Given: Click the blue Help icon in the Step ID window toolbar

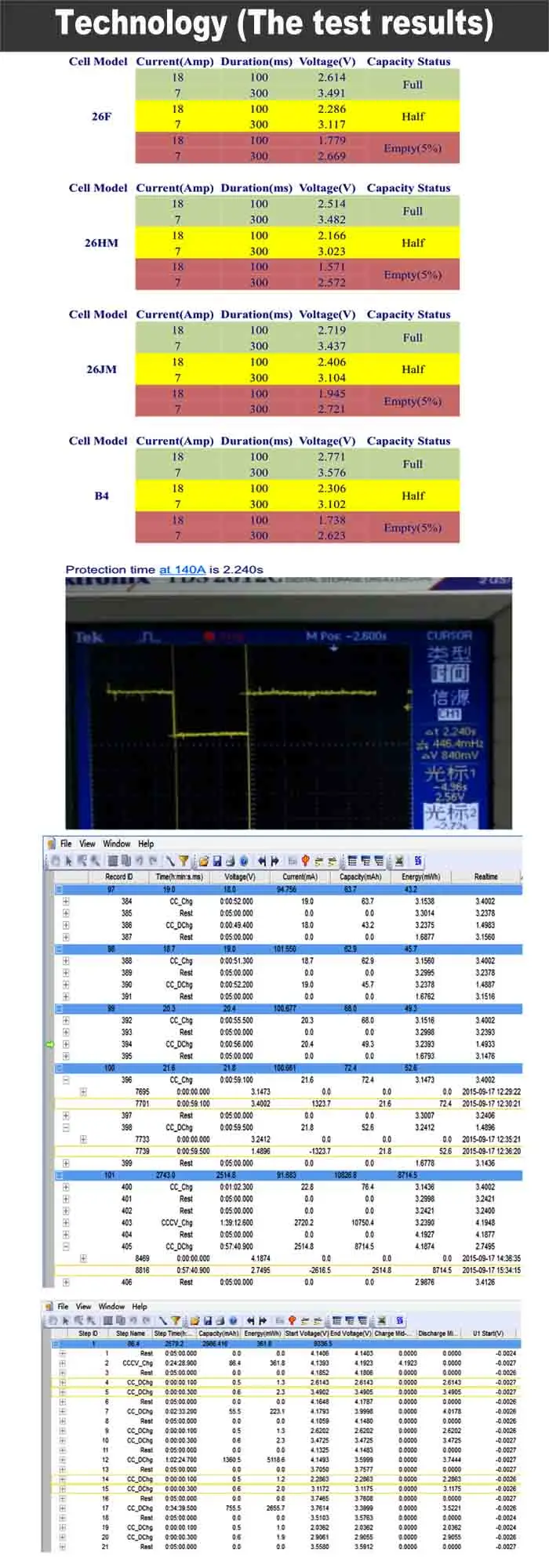Looking at the screenshot, I should (x=232, y=1322).
